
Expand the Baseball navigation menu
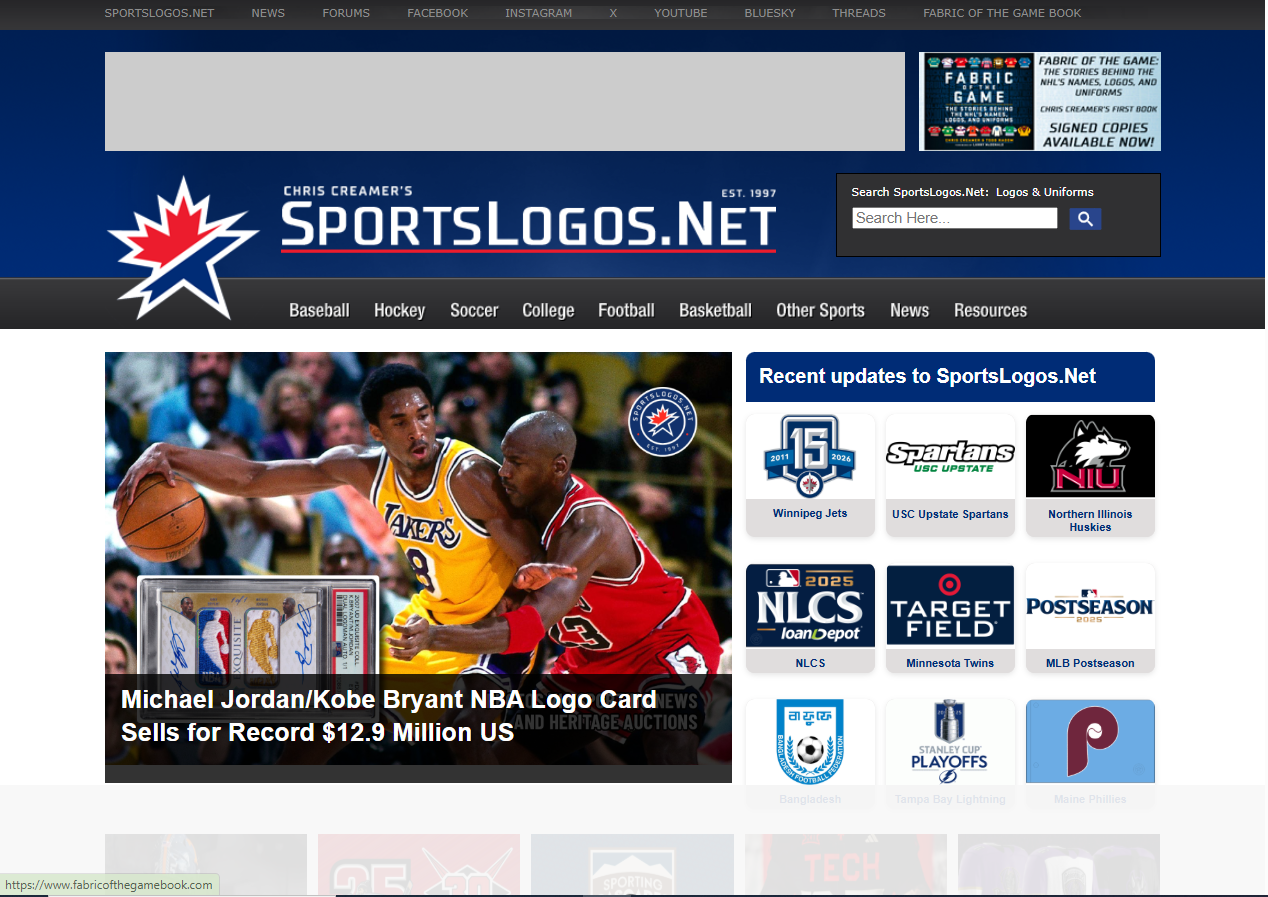(319, 310)
